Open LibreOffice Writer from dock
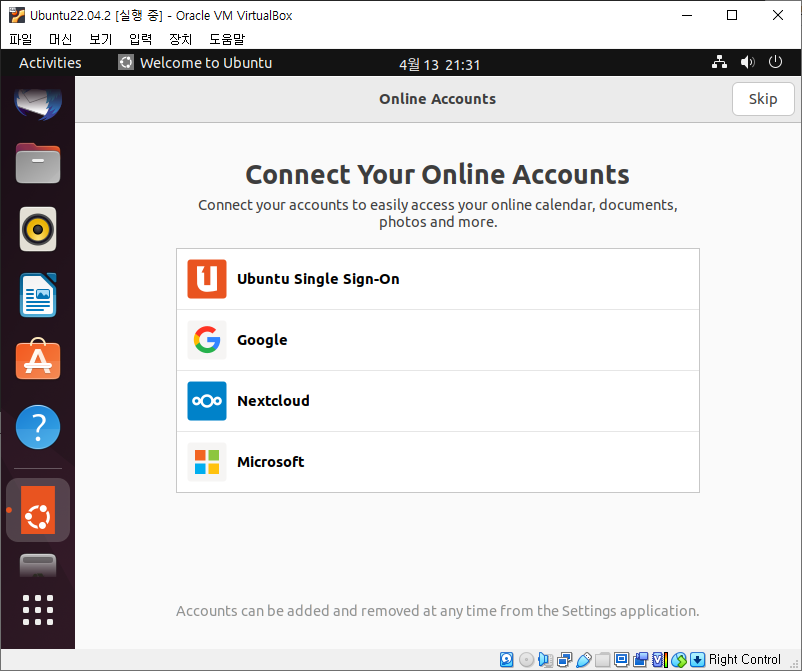Viewport: 802px width, 671px height. pyautogui.click(x=38, y=295)
